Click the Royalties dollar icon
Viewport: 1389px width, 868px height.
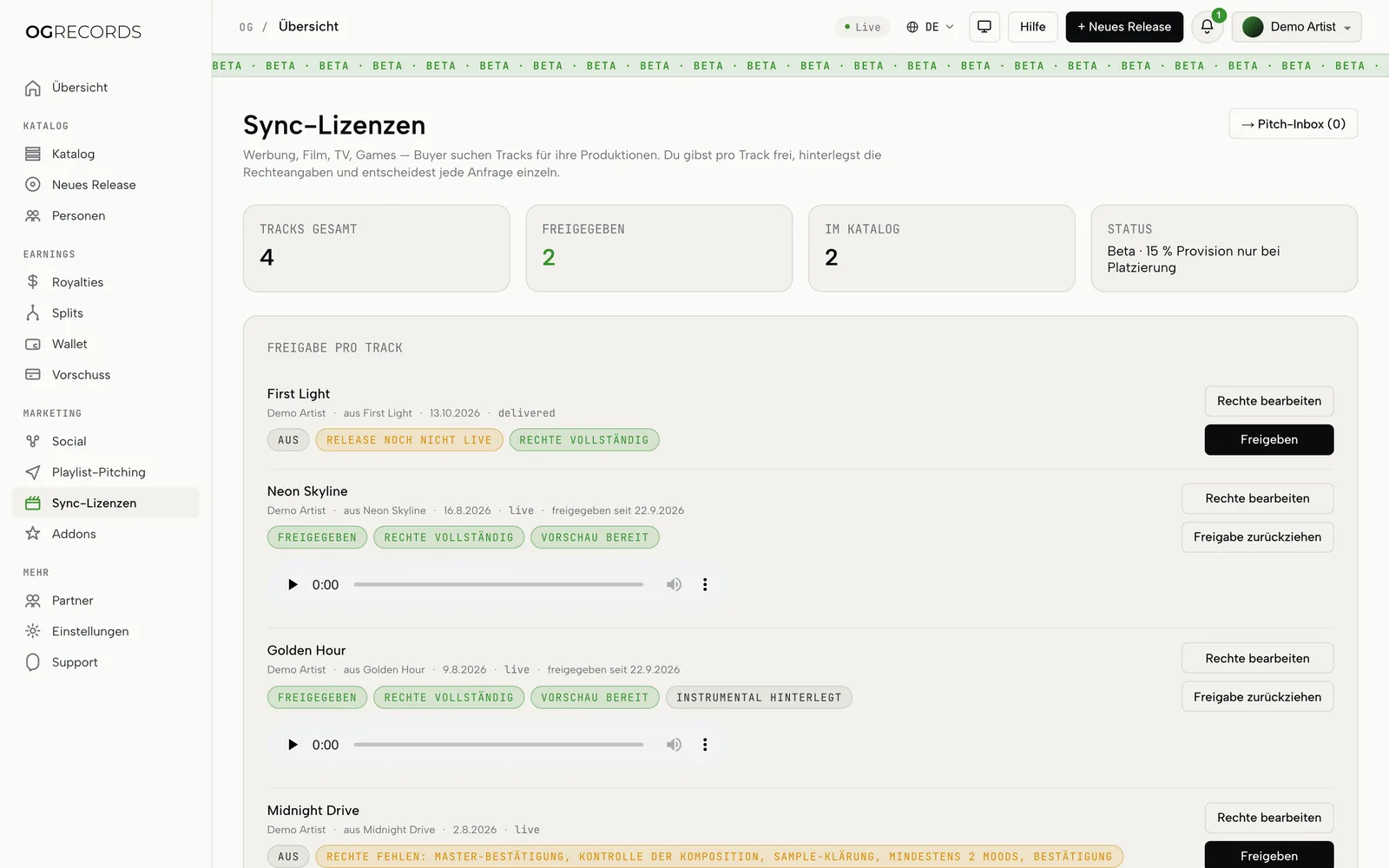33,282
